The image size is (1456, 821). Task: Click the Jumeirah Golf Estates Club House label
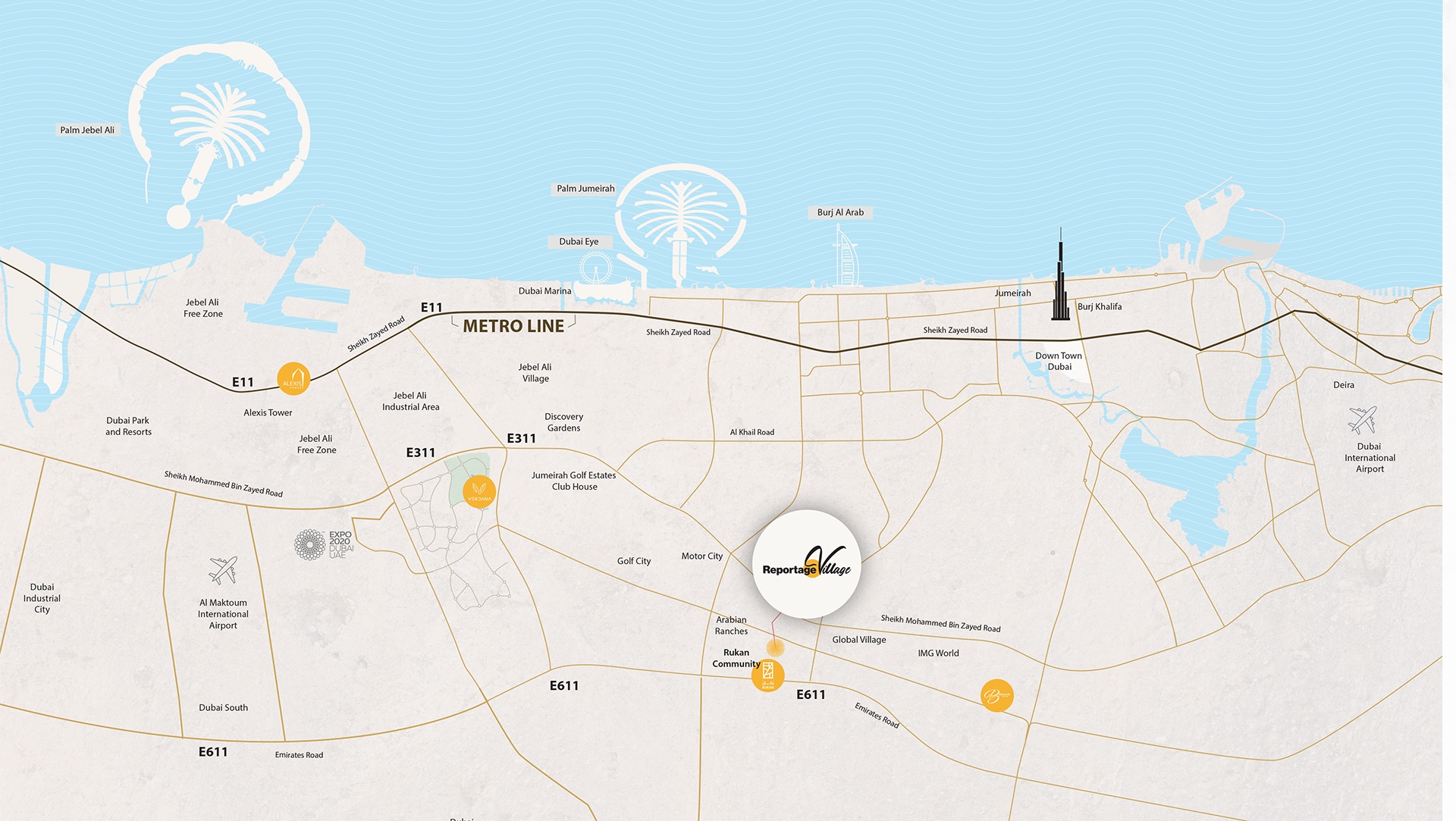pyautogui.click(x=574, y=481)
